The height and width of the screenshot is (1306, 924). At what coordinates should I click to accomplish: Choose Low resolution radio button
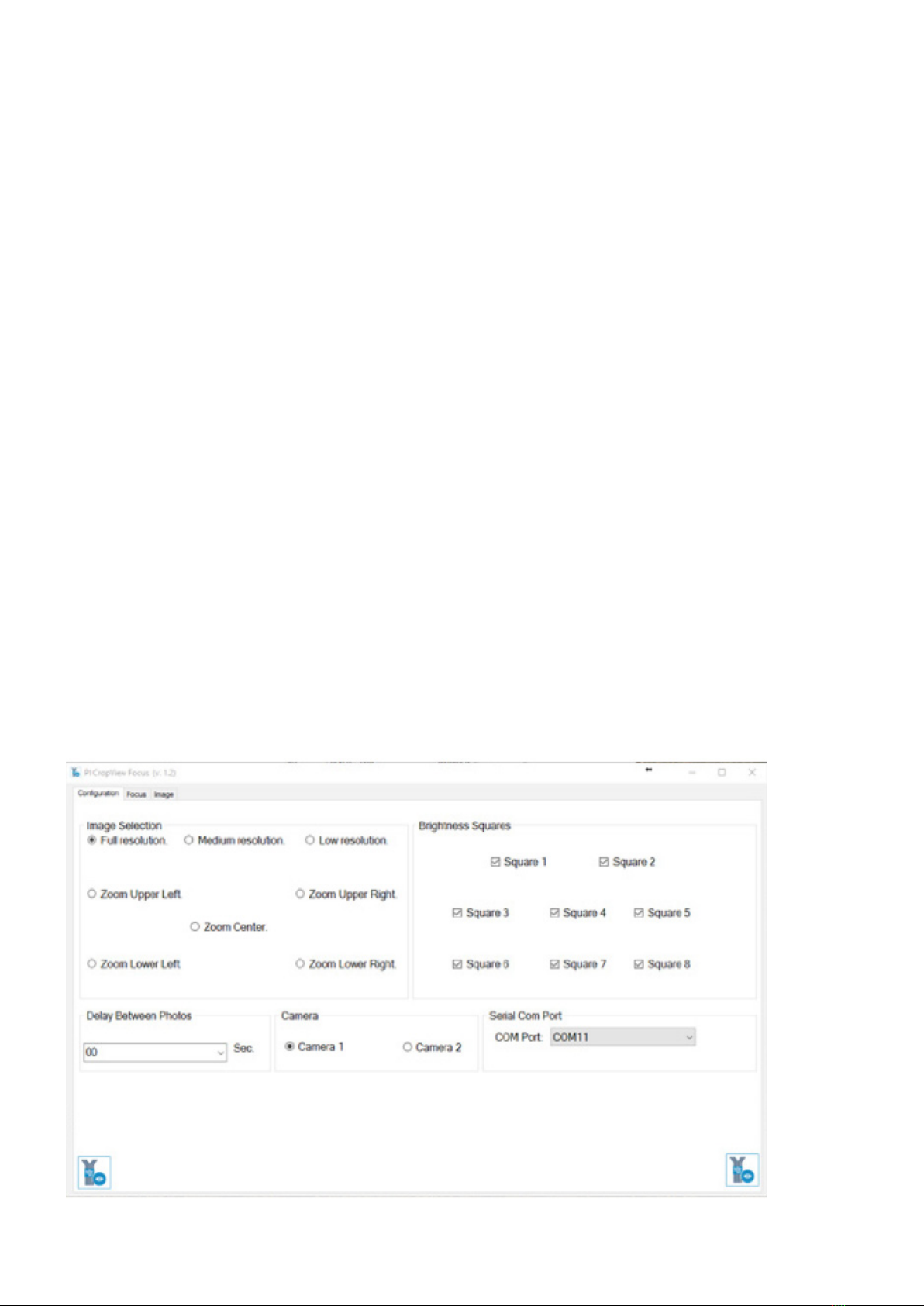(310, 840)
